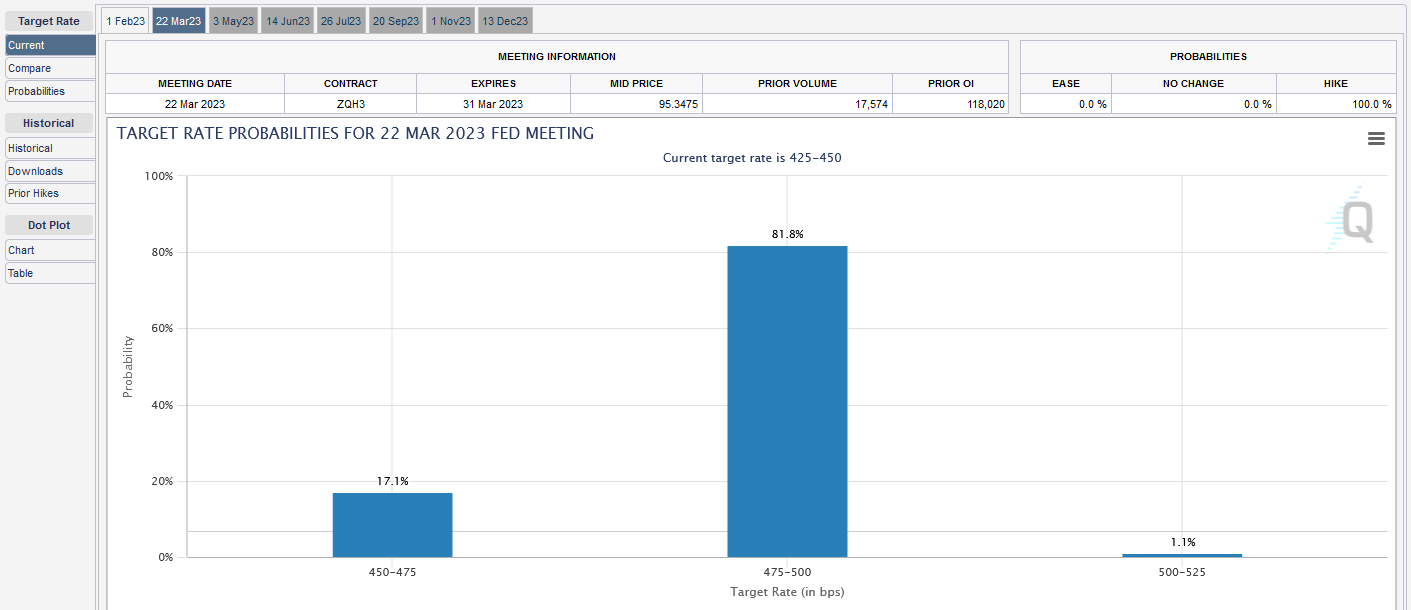Click the 60% y-axis tick label
The width and height of the screenshot is (1411, 610).
162,328
